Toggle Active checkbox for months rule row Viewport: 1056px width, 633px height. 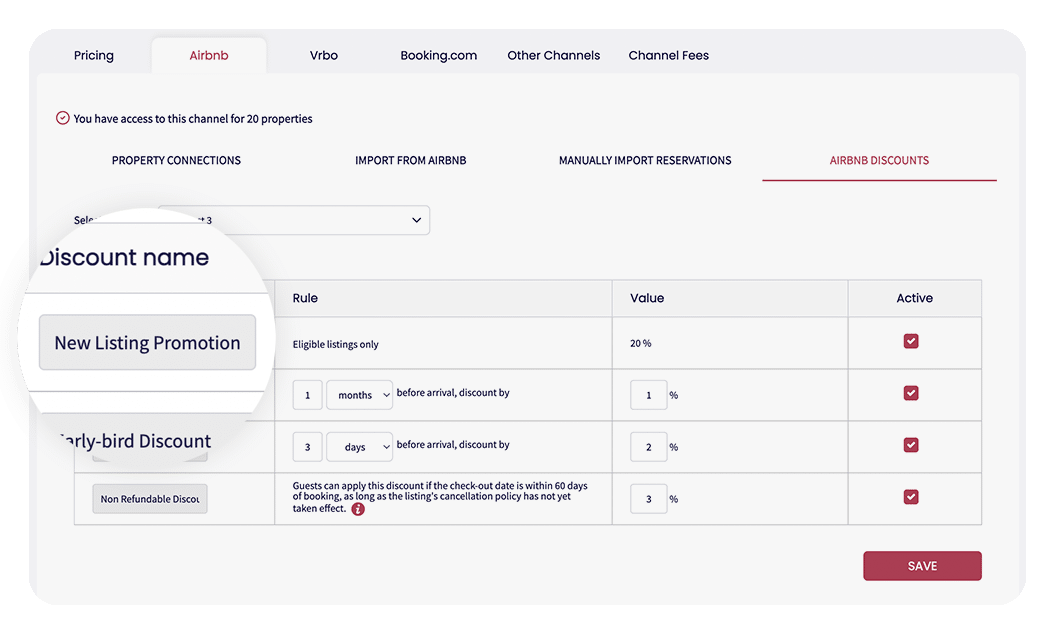(911, 393)
